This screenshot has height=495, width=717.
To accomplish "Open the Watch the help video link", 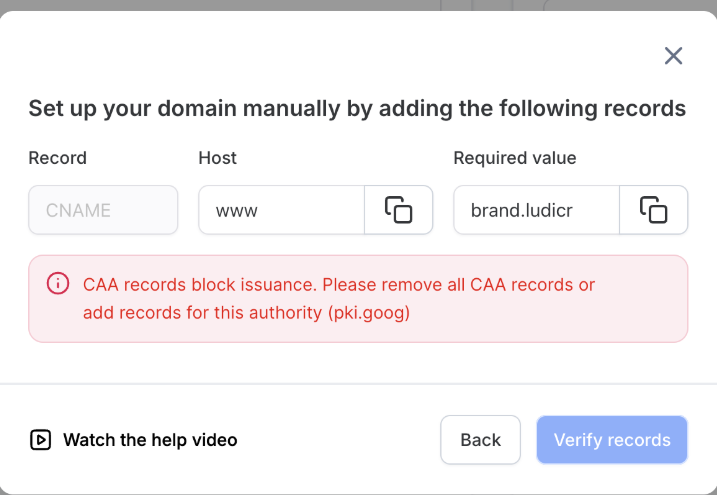I will point(150,440).
